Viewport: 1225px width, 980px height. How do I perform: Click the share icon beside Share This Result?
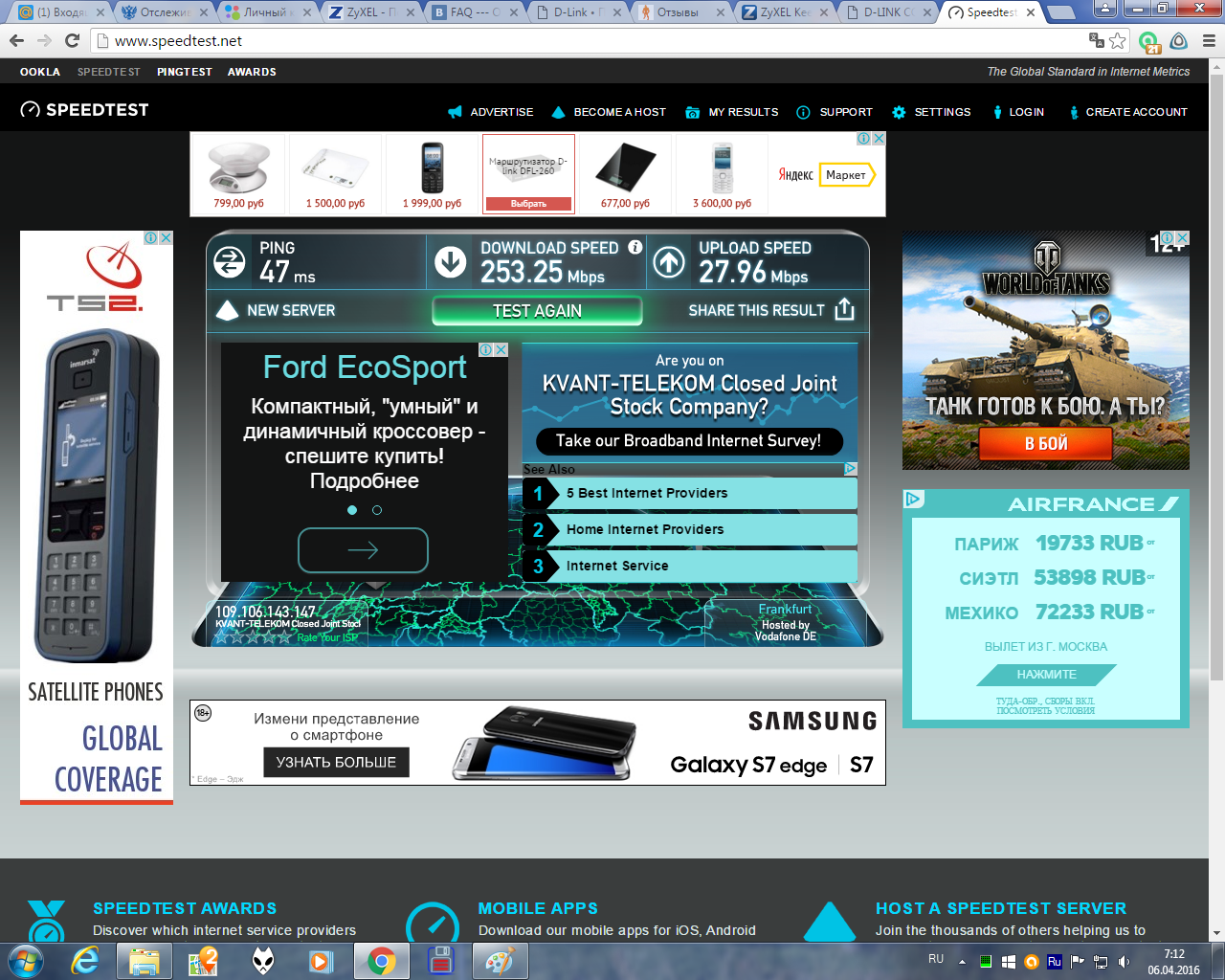point(844,309)
